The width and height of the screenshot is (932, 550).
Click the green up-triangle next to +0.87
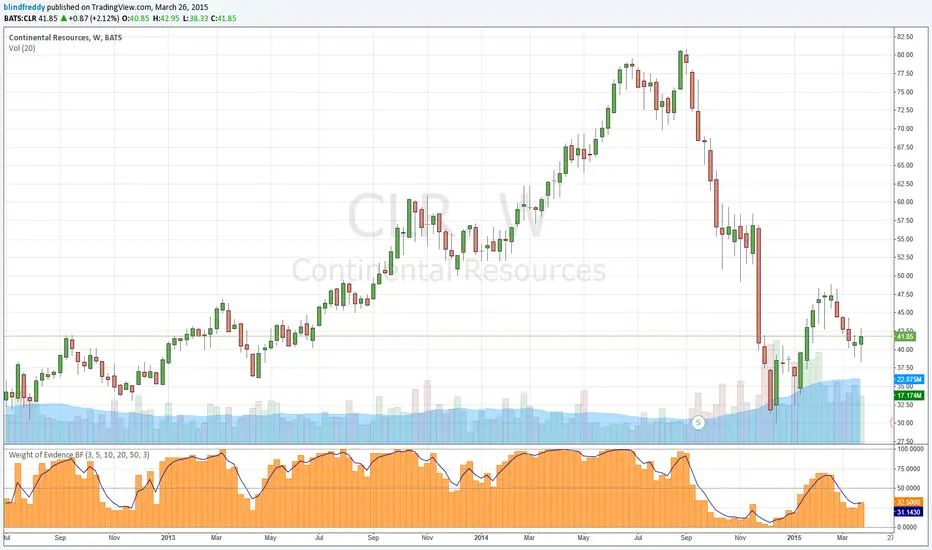click(64, 18)
